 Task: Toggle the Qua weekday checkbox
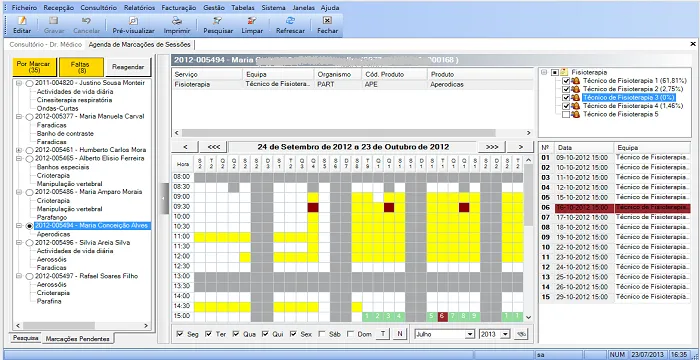tap(236, 334)
